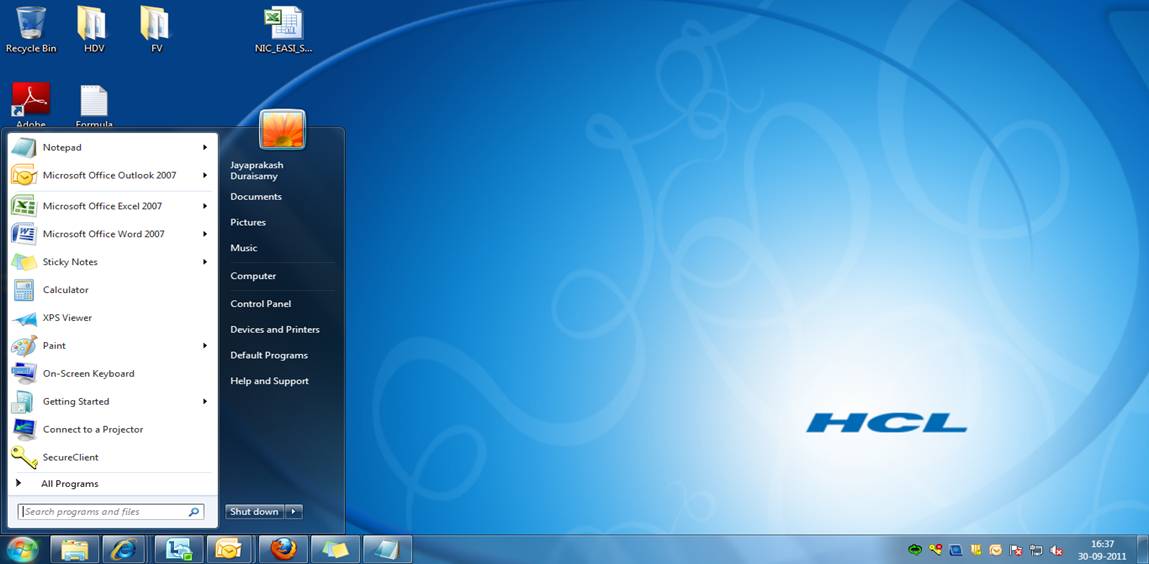Open the arrow next to Shut down
Viewport: 1149px width, 564px height.
(293, 512)
